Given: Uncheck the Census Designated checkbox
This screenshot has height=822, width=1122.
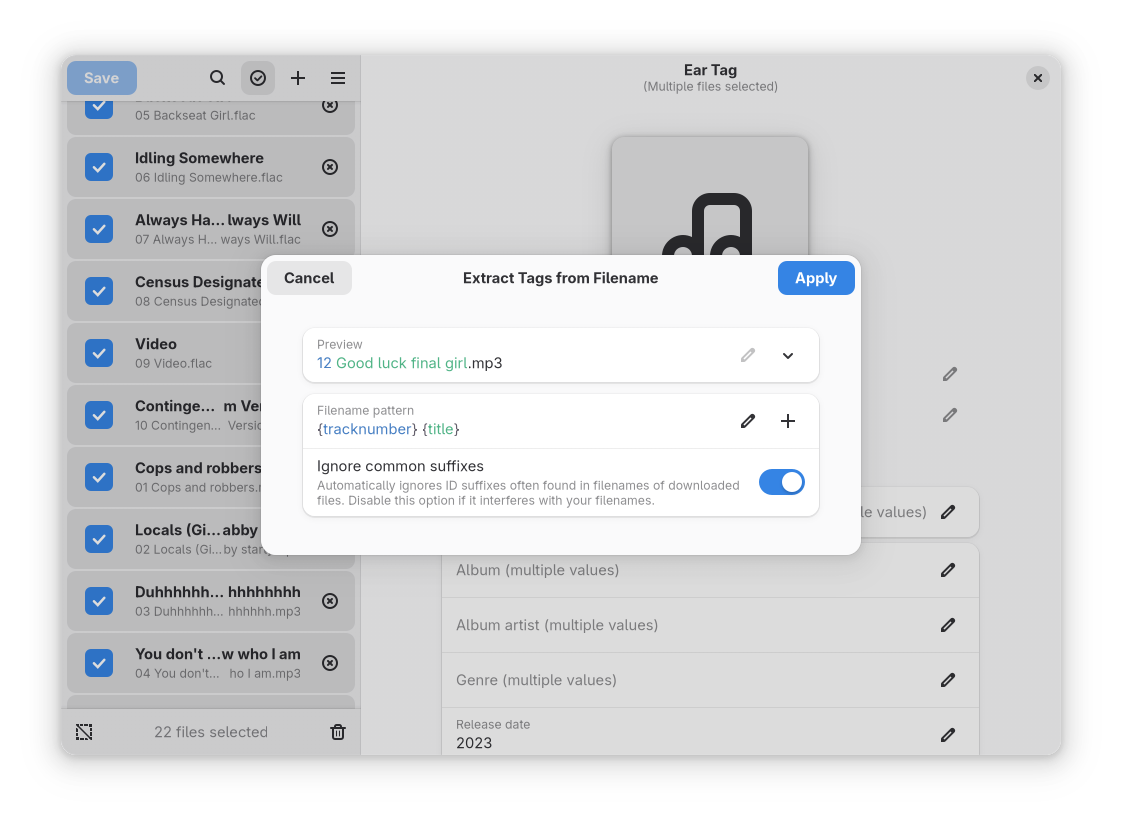Looking at the screenshot, I should pos(99,291).
